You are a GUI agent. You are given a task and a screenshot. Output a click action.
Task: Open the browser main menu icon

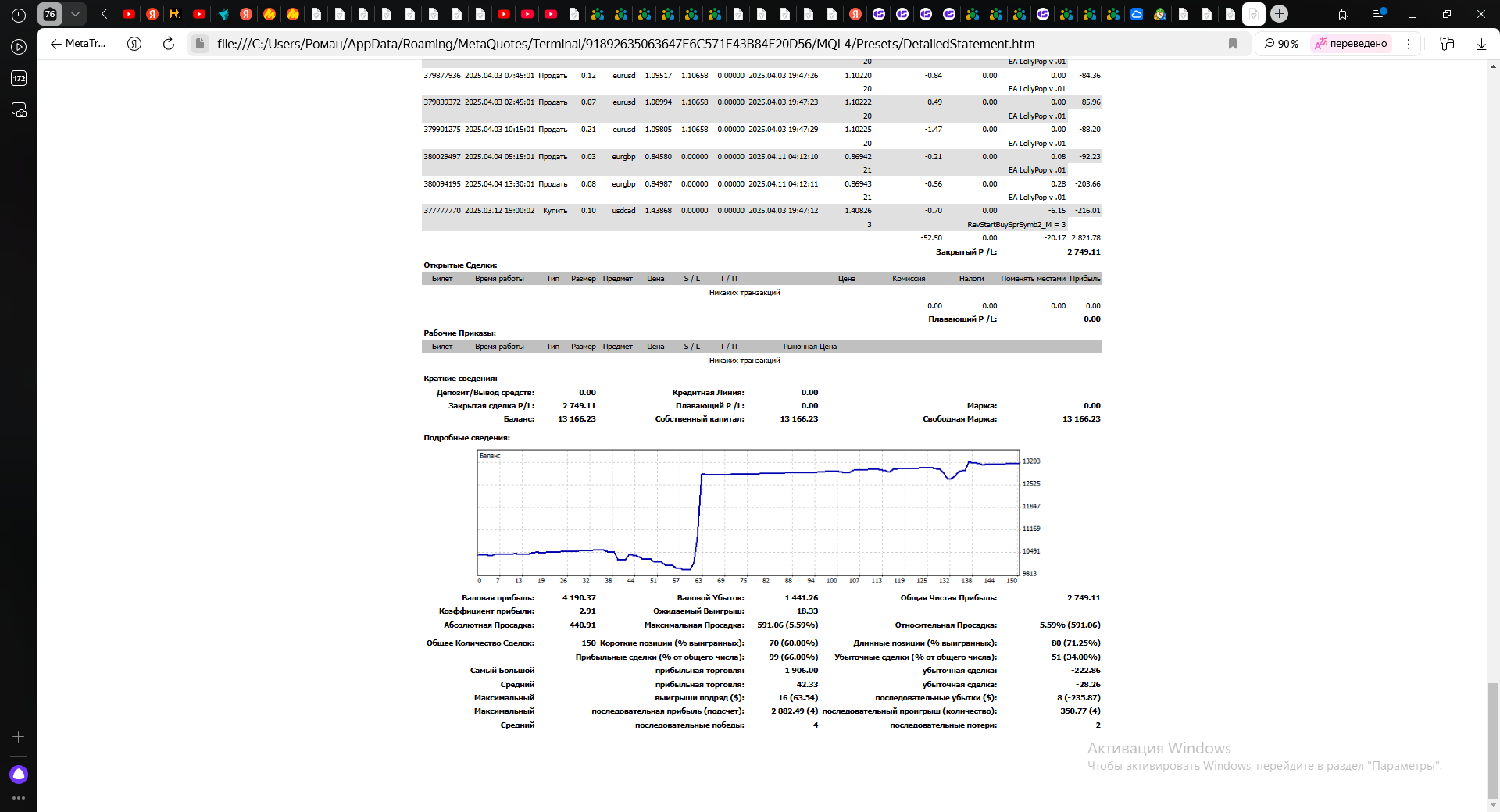(x=1379, y=14)
